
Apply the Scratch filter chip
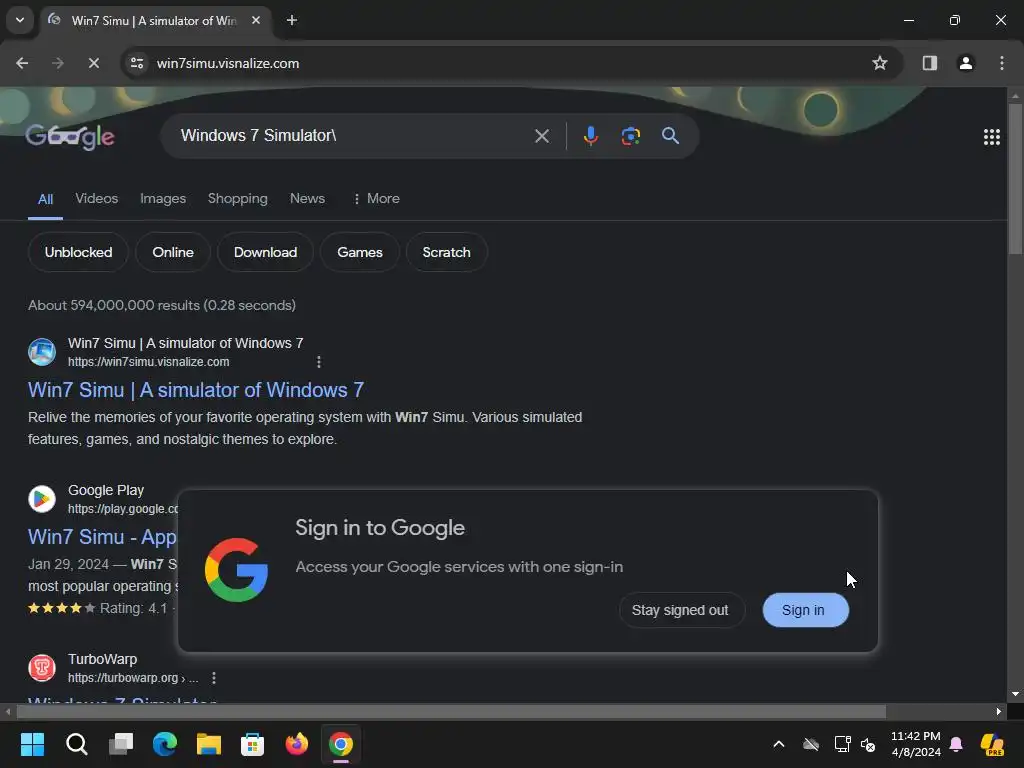(x=447, y=252)
